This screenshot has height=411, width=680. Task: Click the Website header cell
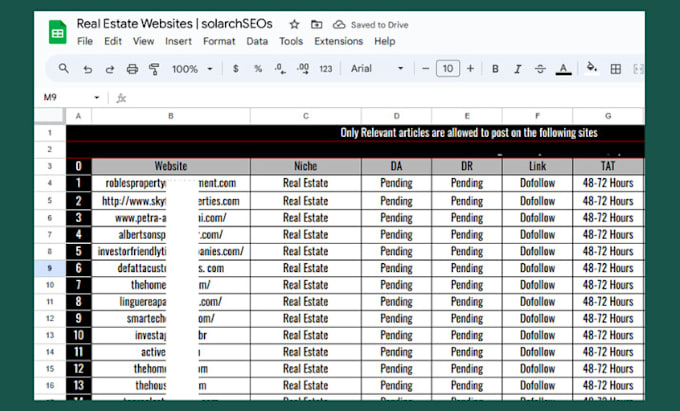pyautogui.click(x=171, y=166)
